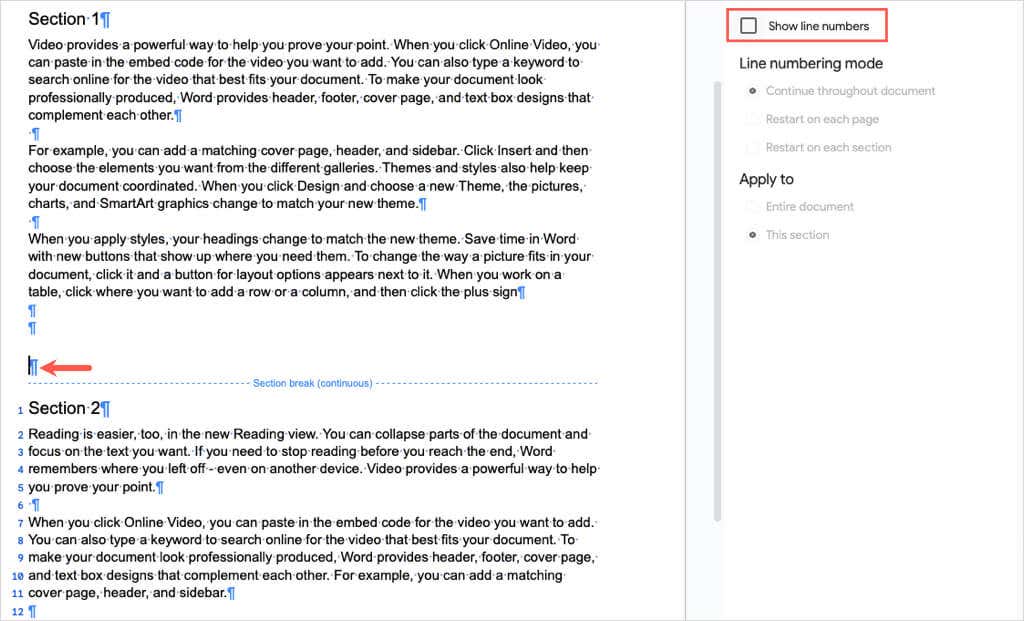Screen dimensions: 1024x621
Task: Click the pilcrow after "Section 2" heading
Action: pyautogui.click(x=105, y=408)
